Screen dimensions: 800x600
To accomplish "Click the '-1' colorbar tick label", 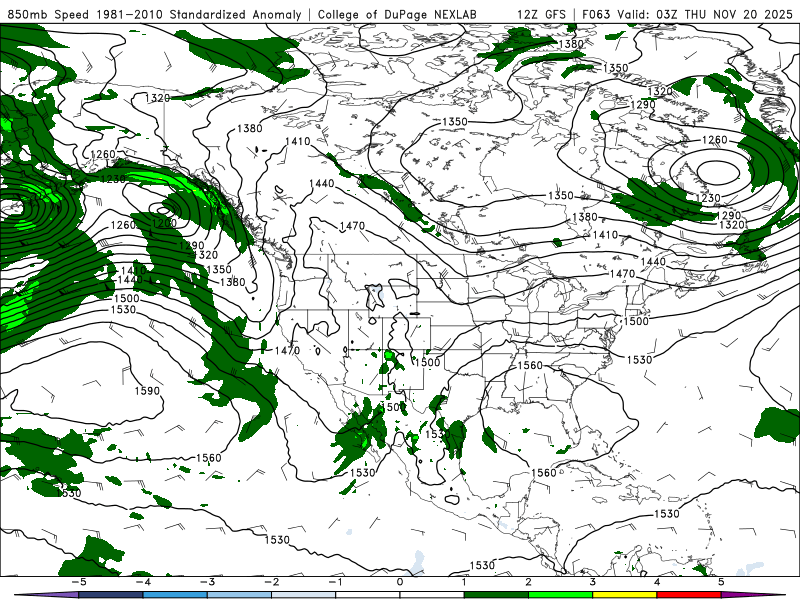I will click(335, 582).
